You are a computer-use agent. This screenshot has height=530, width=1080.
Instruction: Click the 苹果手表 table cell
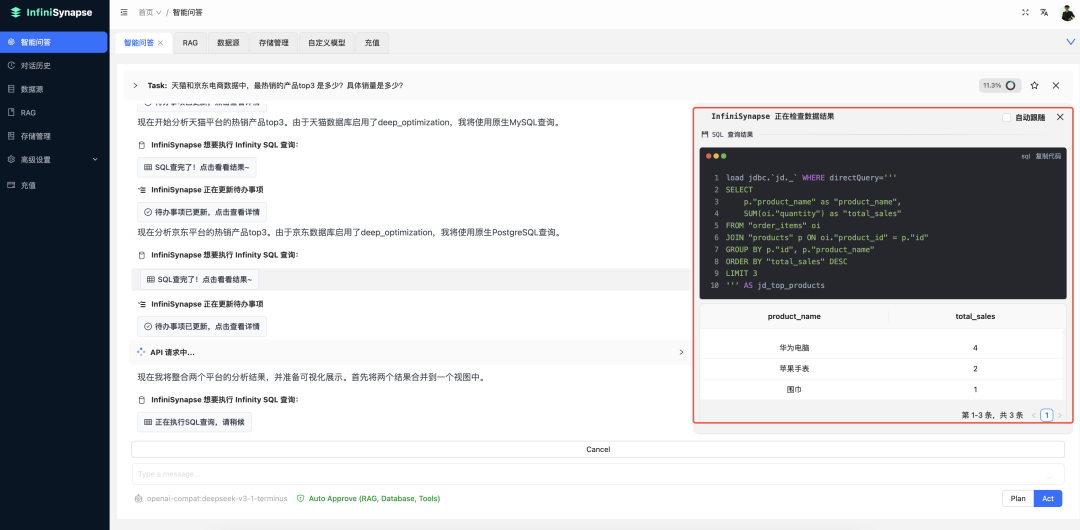(794, 369)
